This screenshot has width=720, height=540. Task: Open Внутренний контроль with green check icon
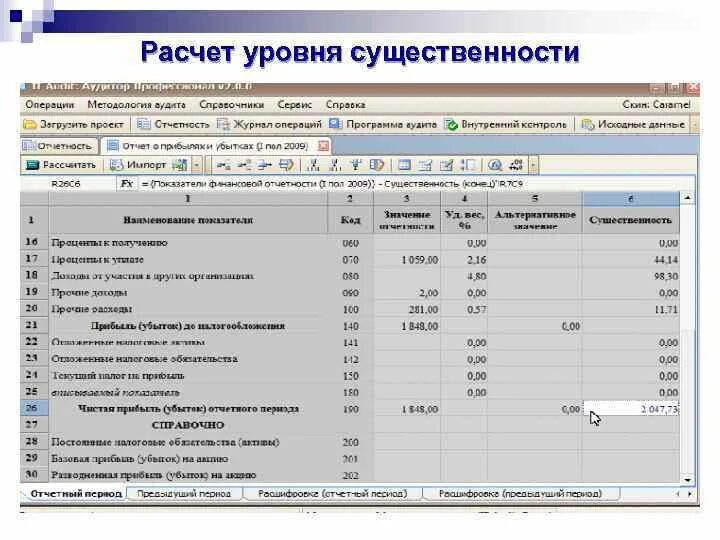click(x=506, y=124)
